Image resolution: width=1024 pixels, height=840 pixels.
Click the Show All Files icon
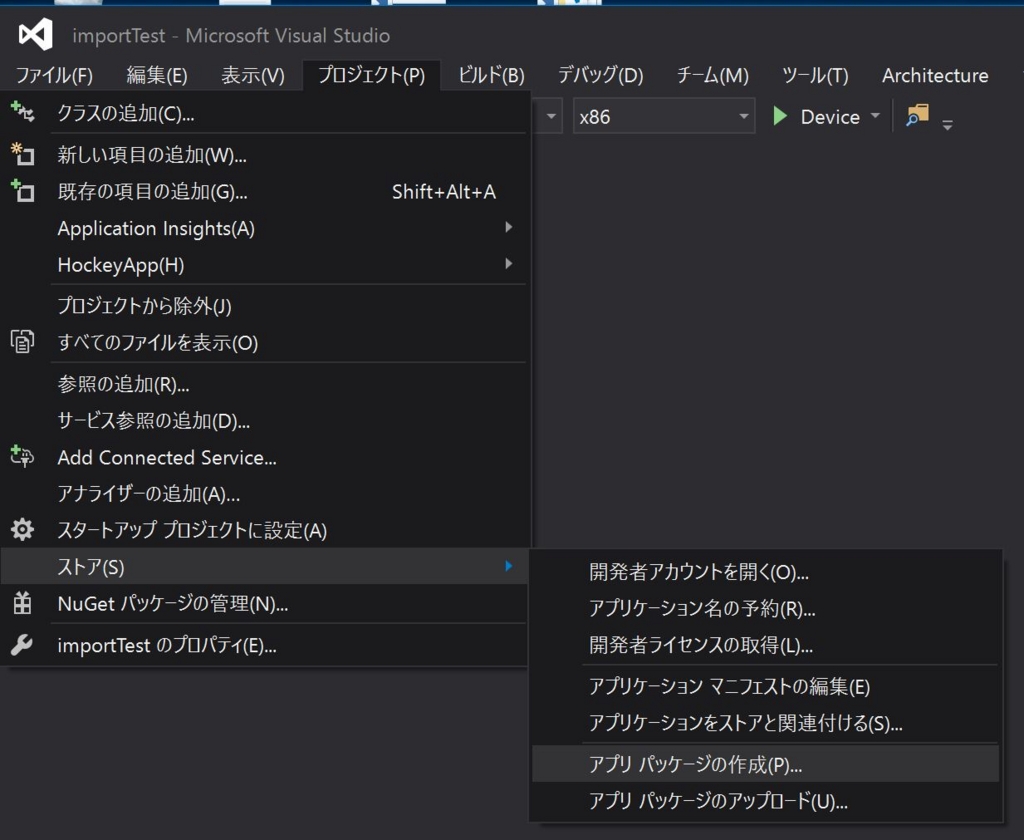click(x=22, y=342)
